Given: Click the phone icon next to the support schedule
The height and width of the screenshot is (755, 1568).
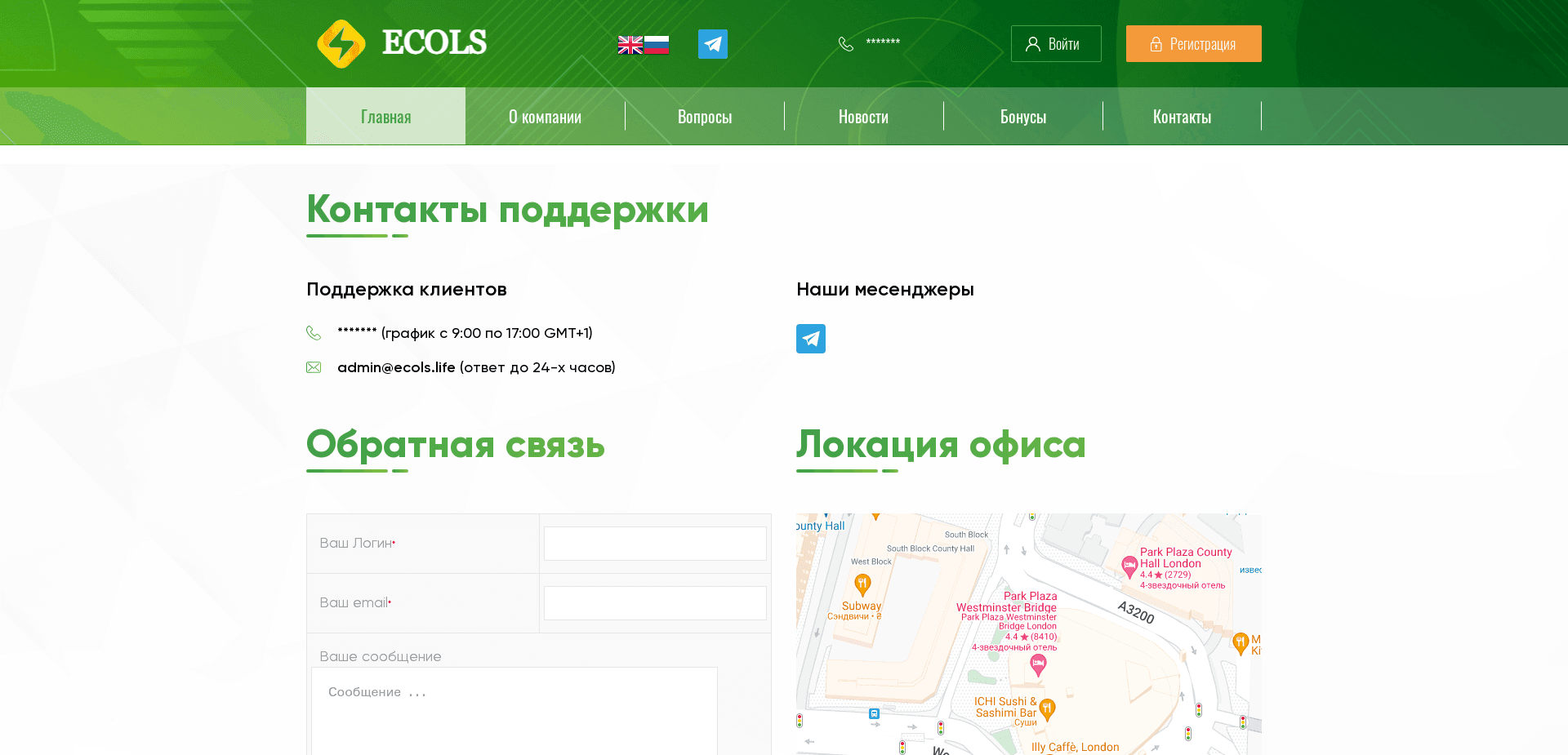Looking at the screenshot, I should 314,332.
